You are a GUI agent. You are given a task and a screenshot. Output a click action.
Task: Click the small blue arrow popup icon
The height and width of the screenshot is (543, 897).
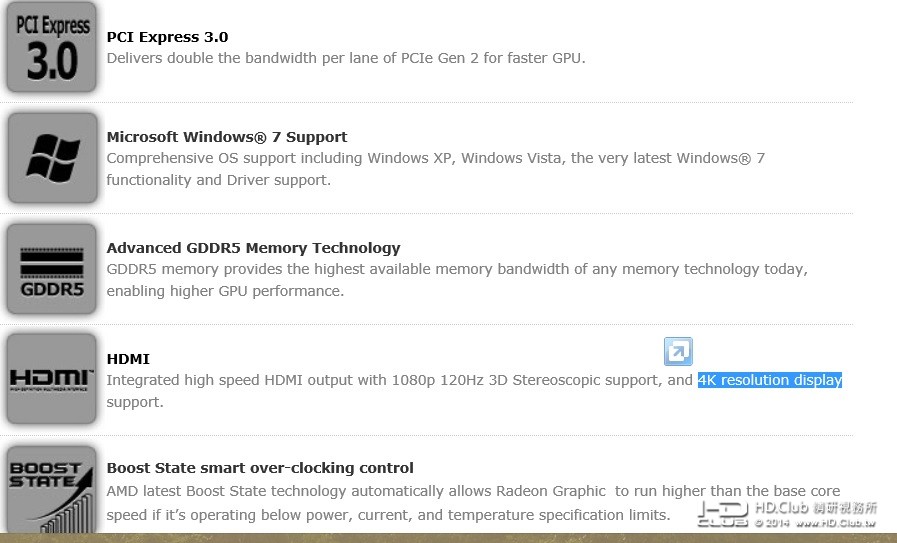(x=678, y=352)
